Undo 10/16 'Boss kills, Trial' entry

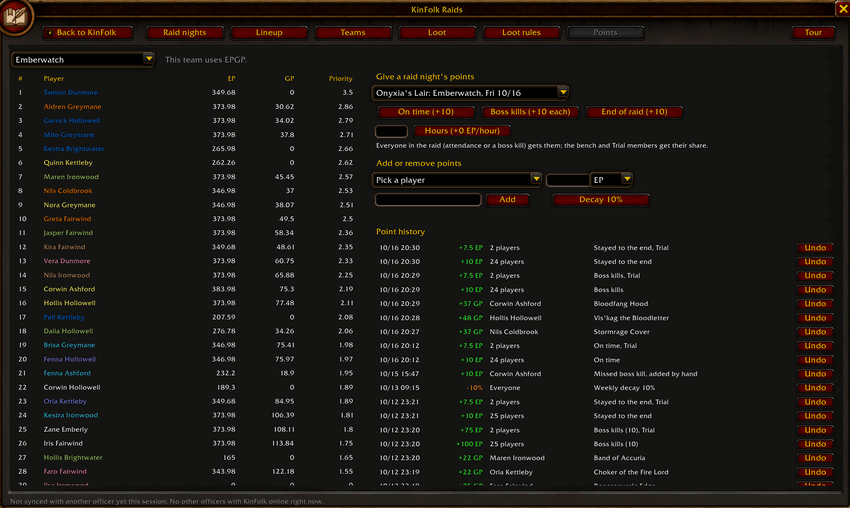point(815,276)
